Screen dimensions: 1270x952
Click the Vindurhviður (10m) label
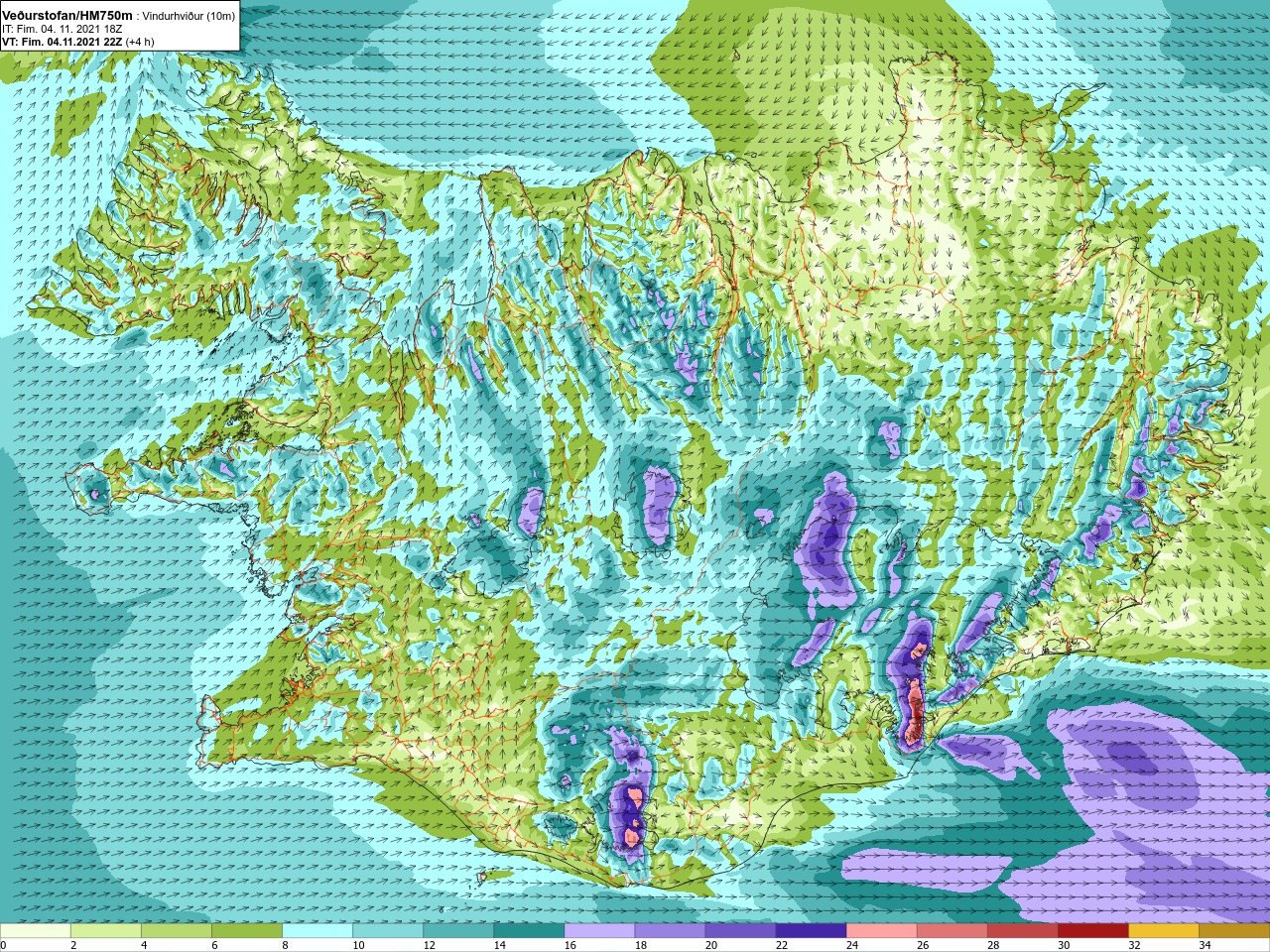(x=189, y=17)
